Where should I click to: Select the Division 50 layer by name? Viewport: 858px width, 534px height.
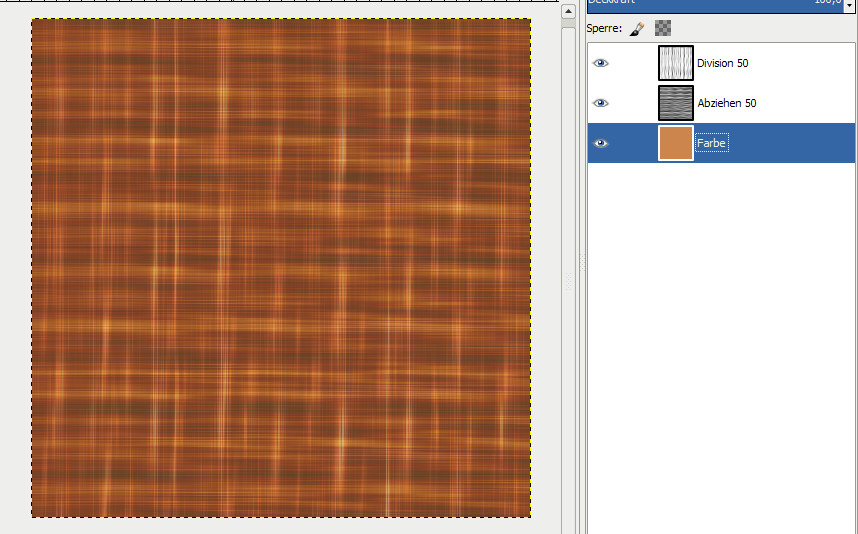coord(722,64)
